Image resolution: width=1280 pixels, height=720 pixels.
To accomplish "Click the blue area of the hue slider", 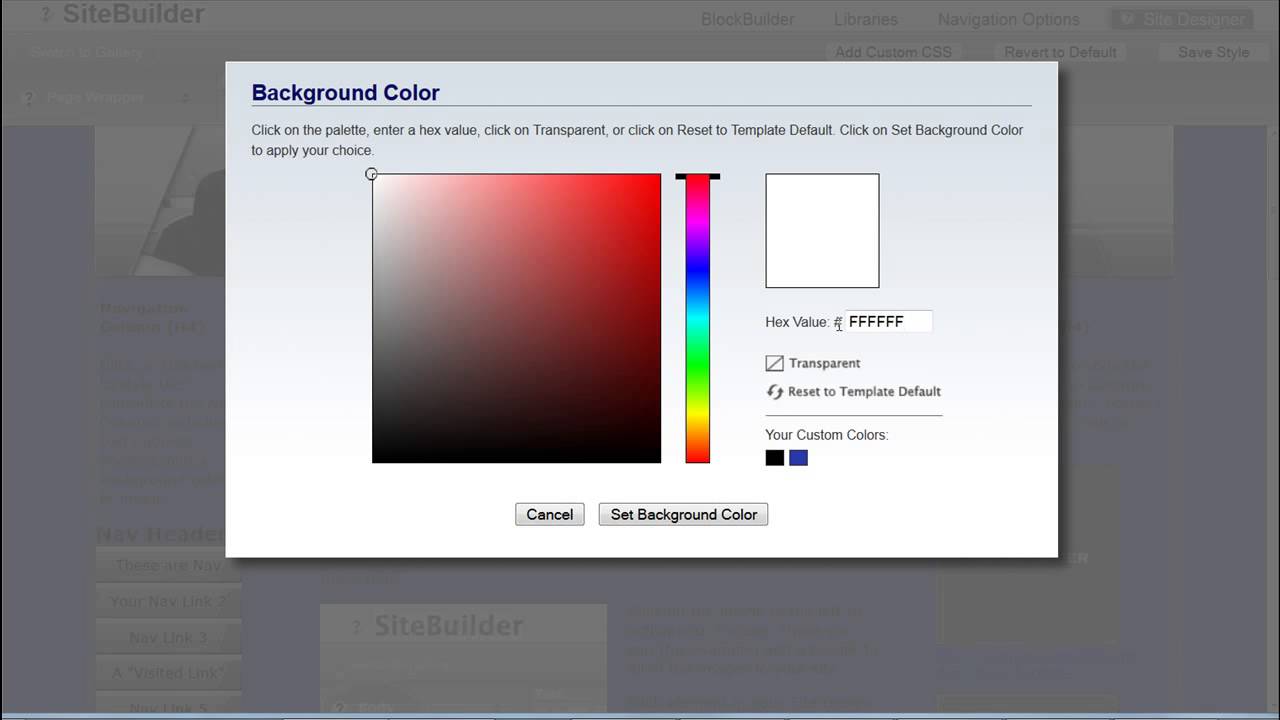I will 697,290.
